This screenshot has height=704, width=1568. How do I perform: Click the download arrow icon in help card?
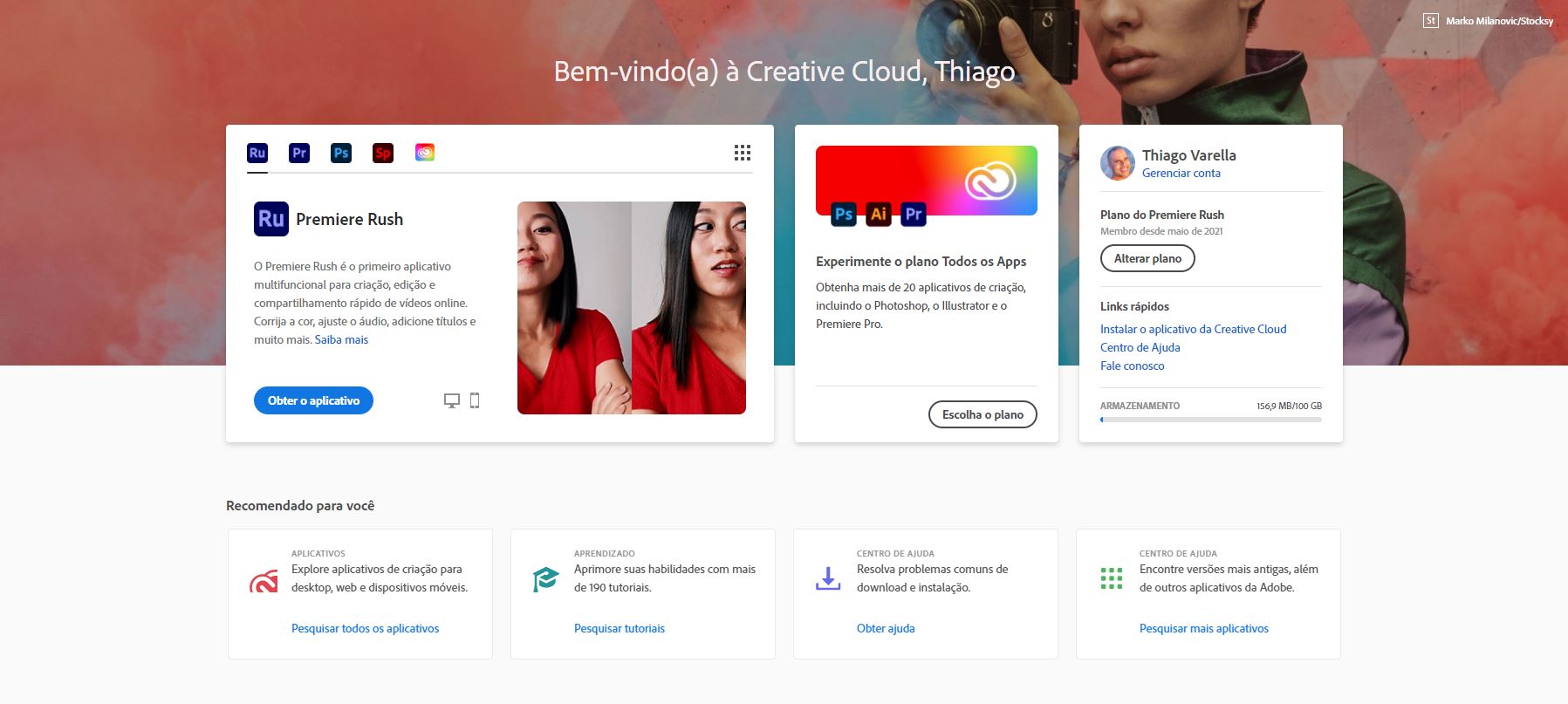828,578
